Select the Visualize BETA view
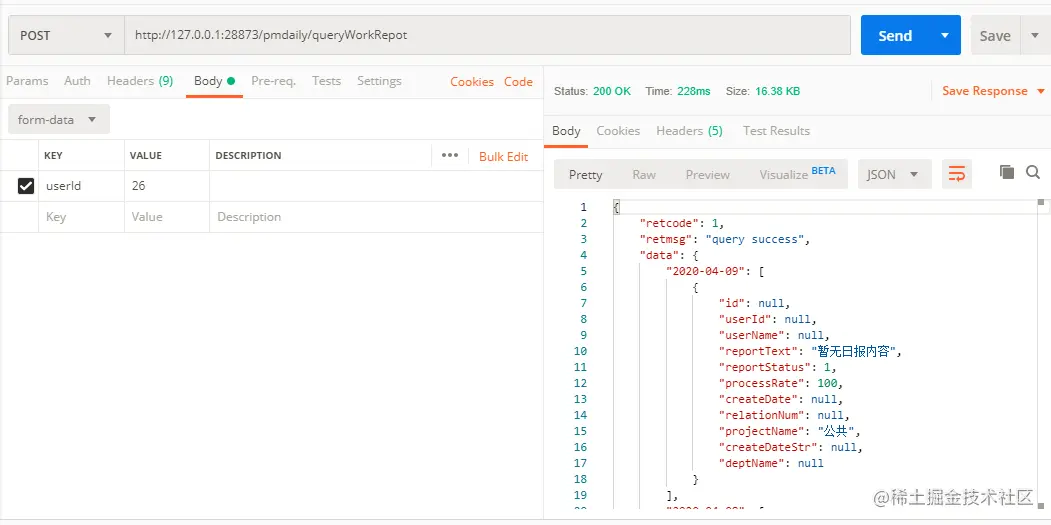The image size is (1051, 525). point(797,174)
